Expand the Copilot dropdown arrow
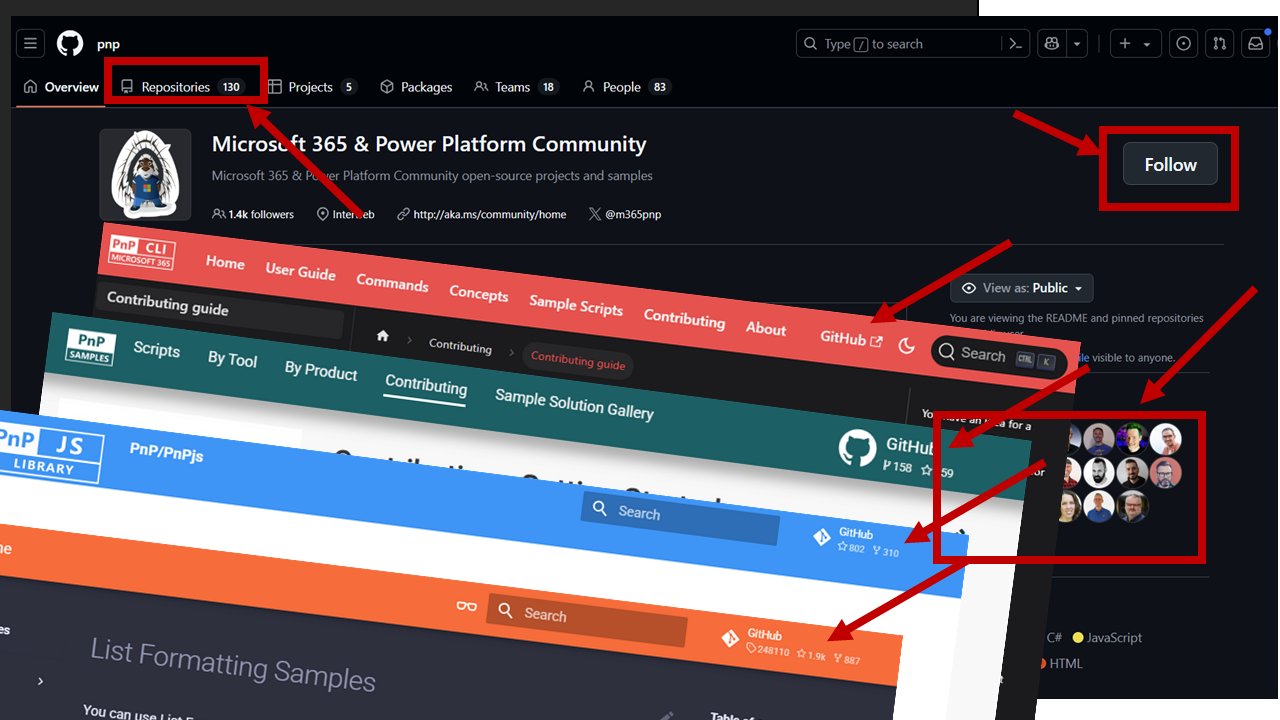Image resolution: width=1280 pixels, height=720 pixels. tap(1077, 44)
